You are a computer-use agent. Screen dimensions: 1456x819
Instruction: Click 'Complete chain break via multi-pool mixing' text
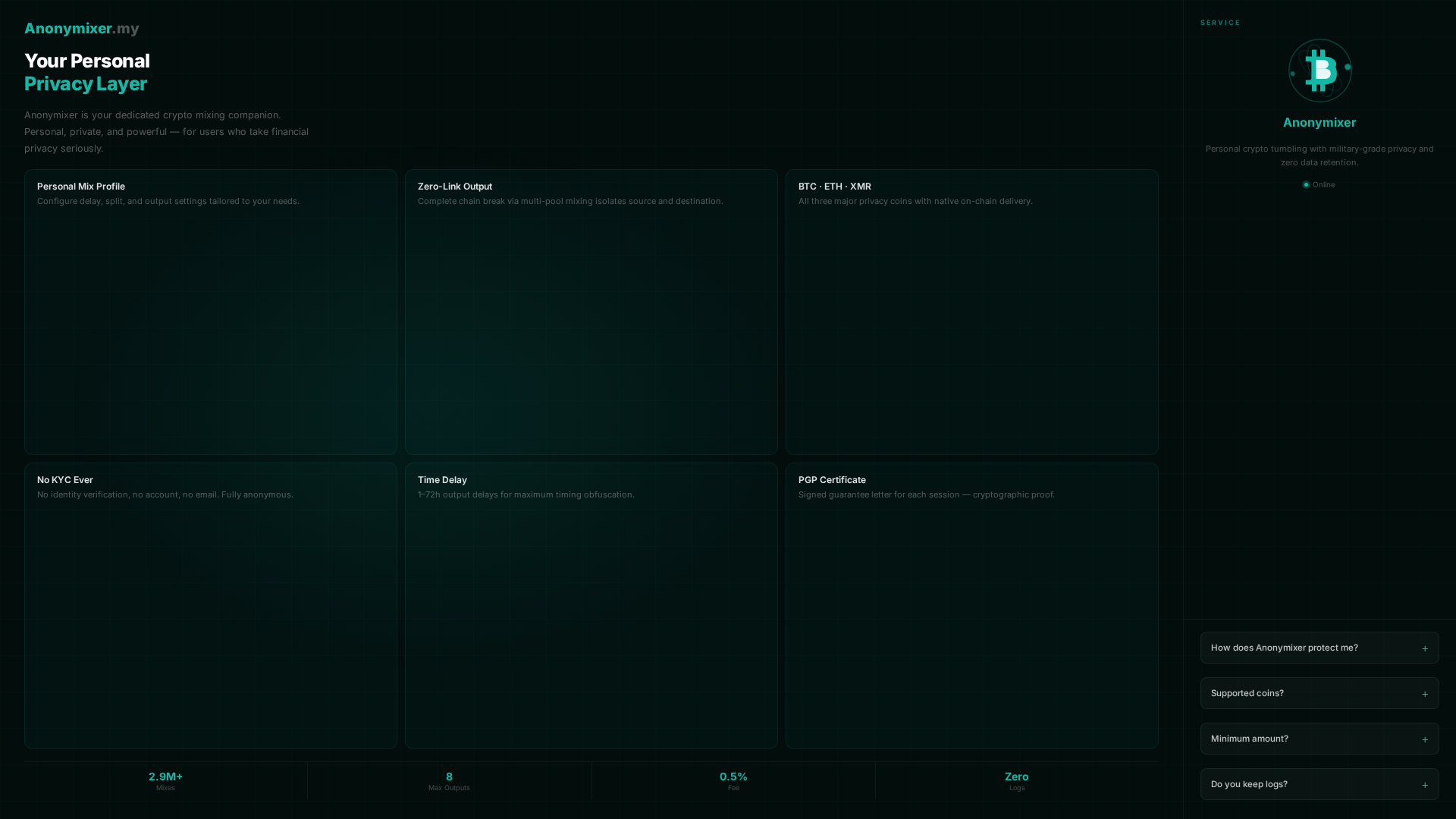pos(570,201)
